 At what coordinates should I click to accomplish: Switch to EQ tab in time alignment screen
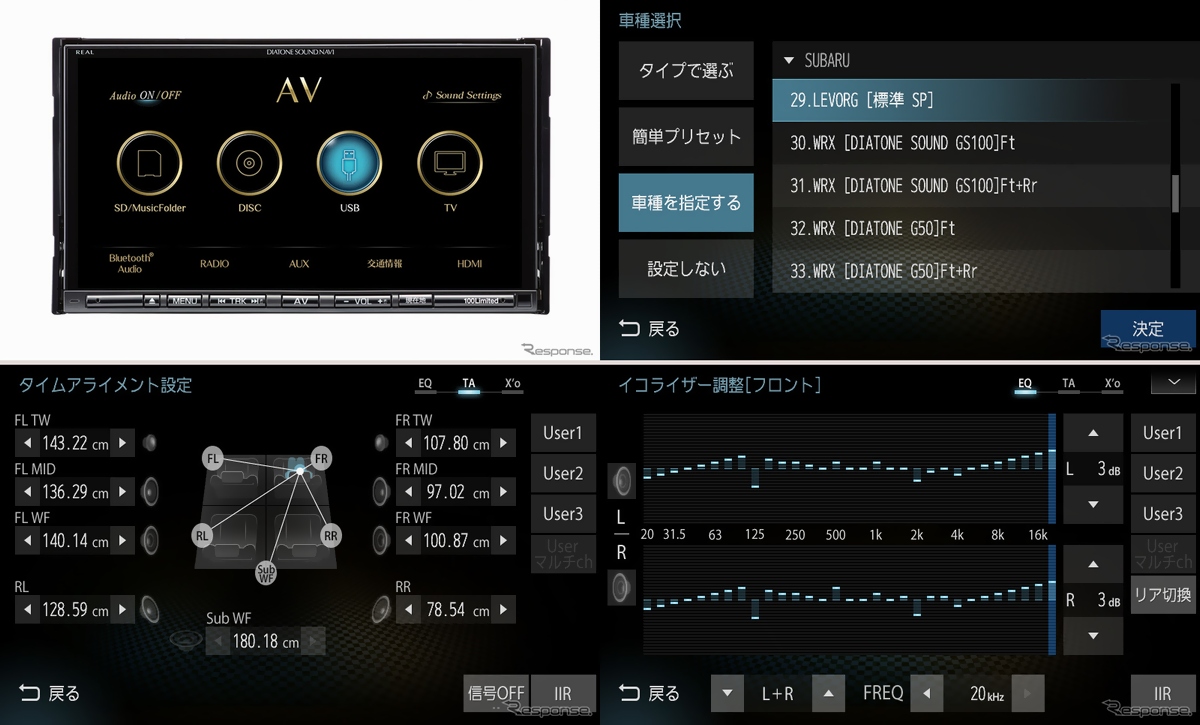[425, 384]
